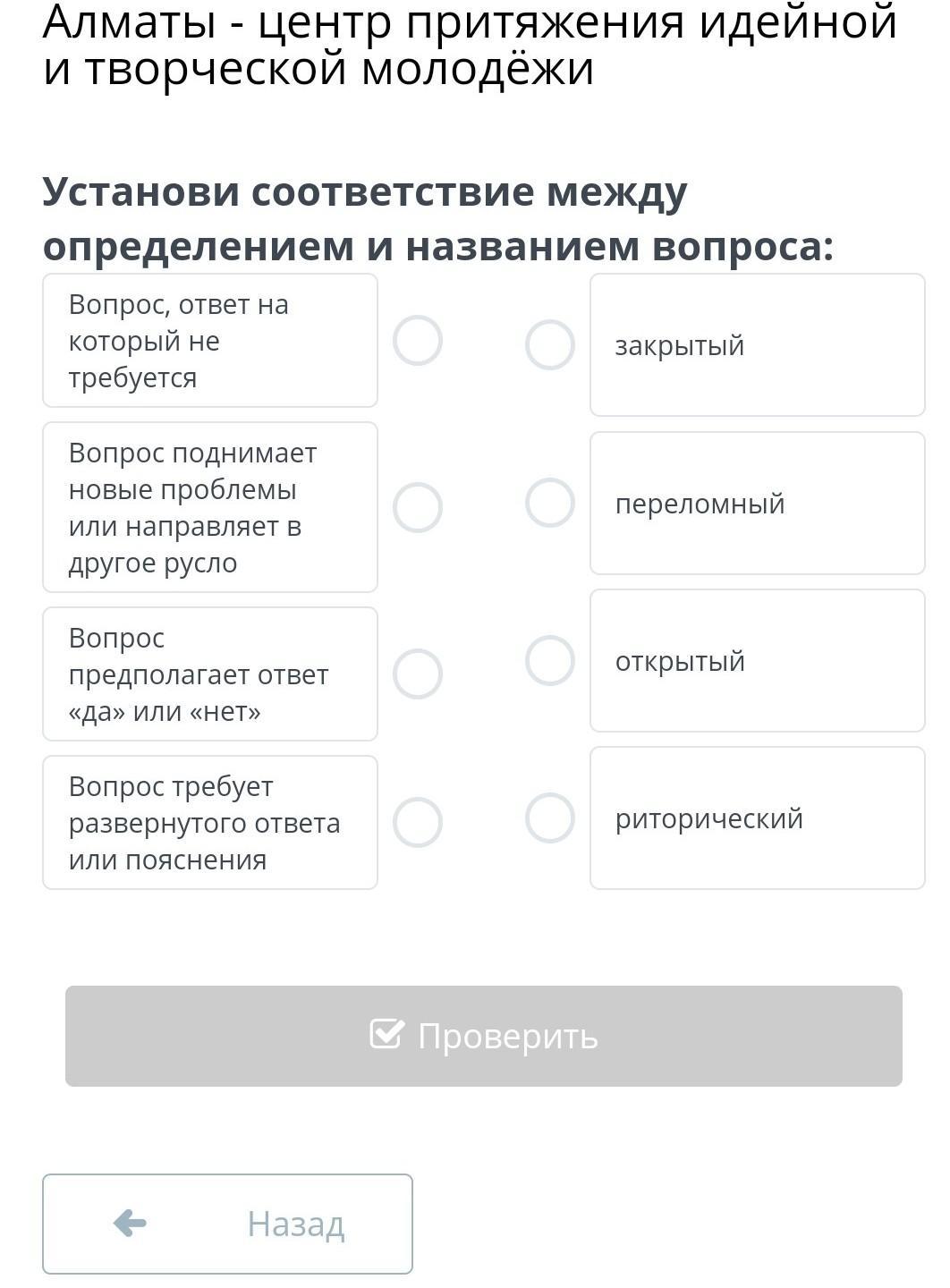The height and width of the screenshot is (1288, 950).
Task: Click the 'Вопрос требует развернутого ответа' card
Action: point(210,822)
